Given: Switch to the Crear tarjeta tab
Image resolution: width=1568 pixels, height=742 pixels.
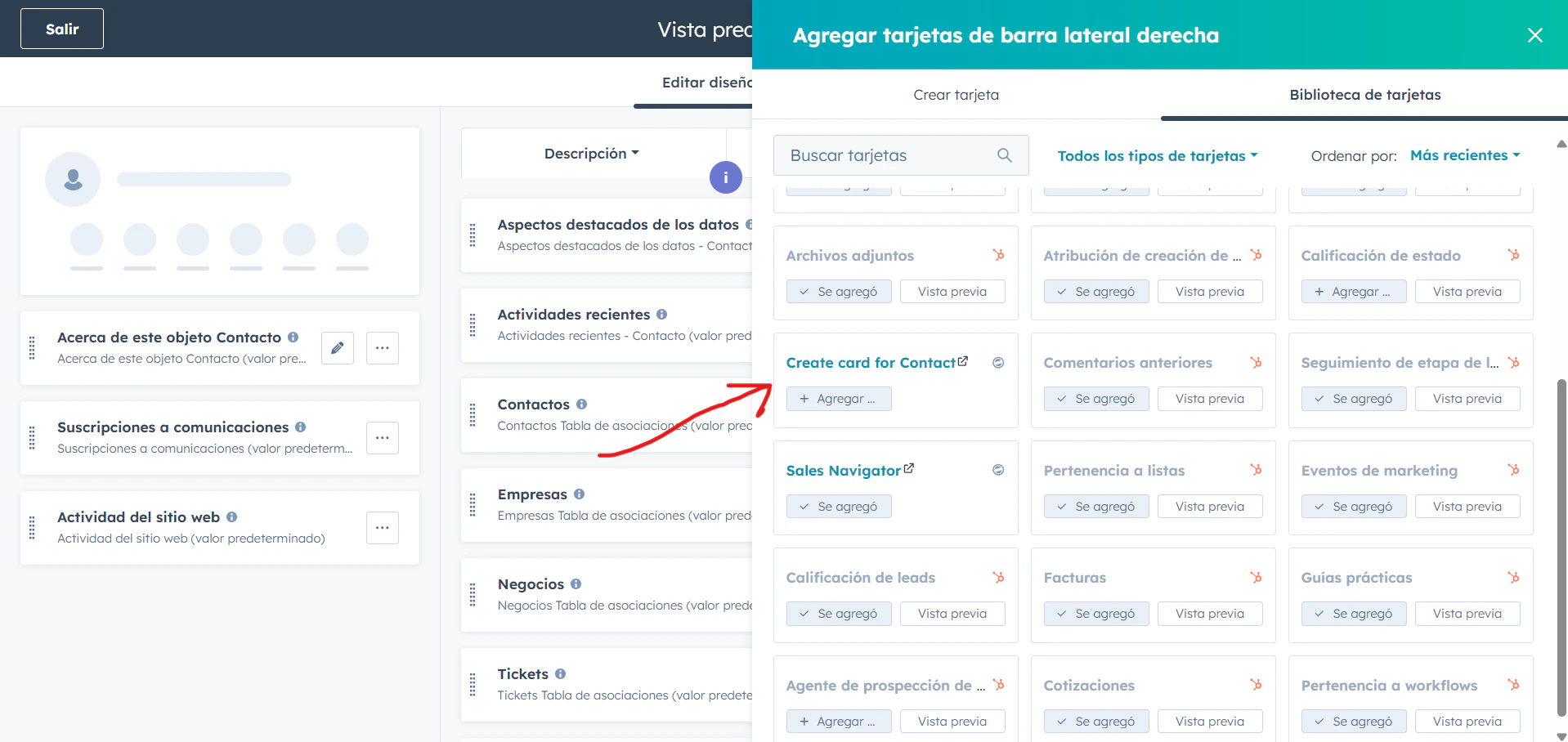Looking at the screenshot, I should (x=956, y=95).
